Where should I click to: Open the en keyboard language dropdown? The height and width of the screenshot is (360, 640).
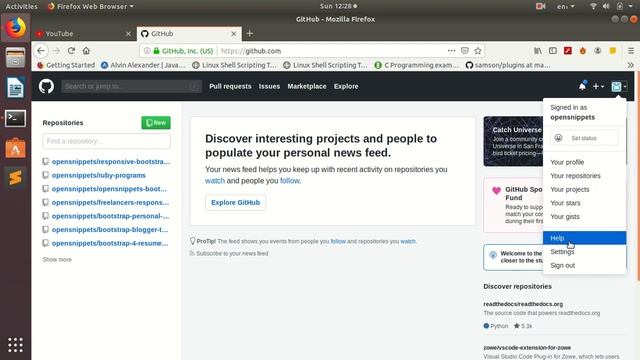565,6
